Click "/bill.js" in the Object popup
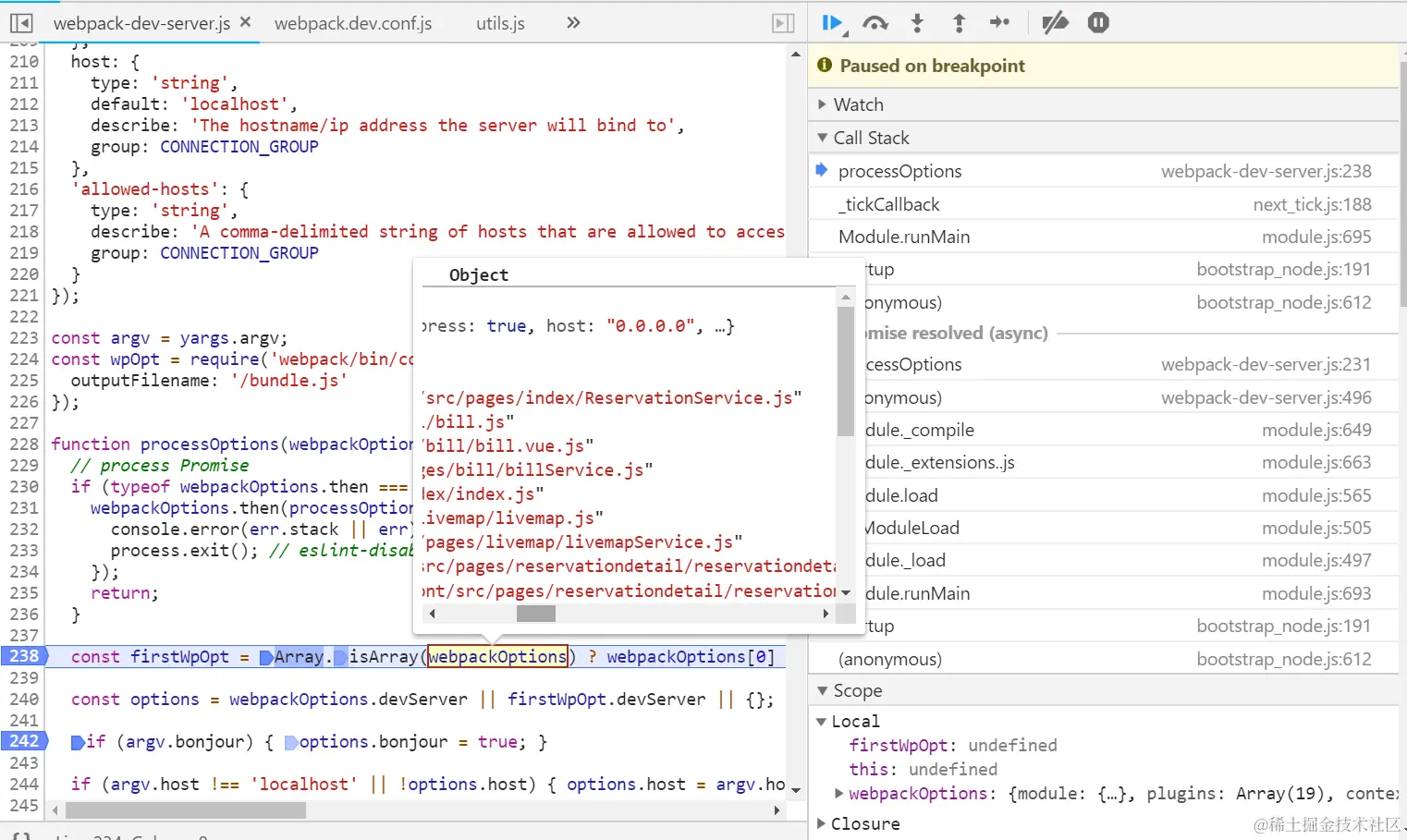Viewport: 1407px width, 840px height. (469, 422)
